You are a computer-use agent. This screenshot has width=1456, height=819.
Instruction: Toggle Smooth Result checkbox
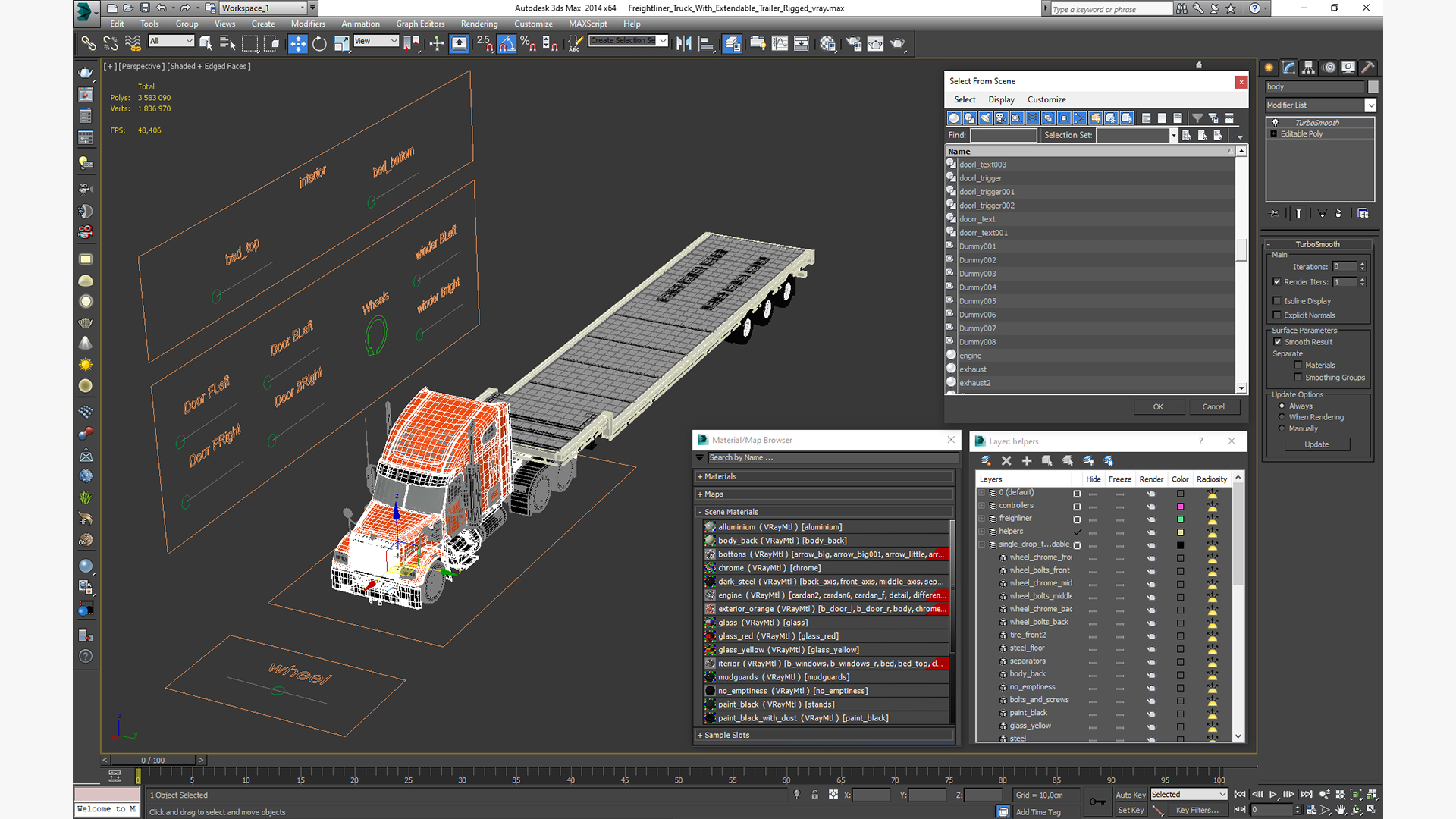(1278, 341)
